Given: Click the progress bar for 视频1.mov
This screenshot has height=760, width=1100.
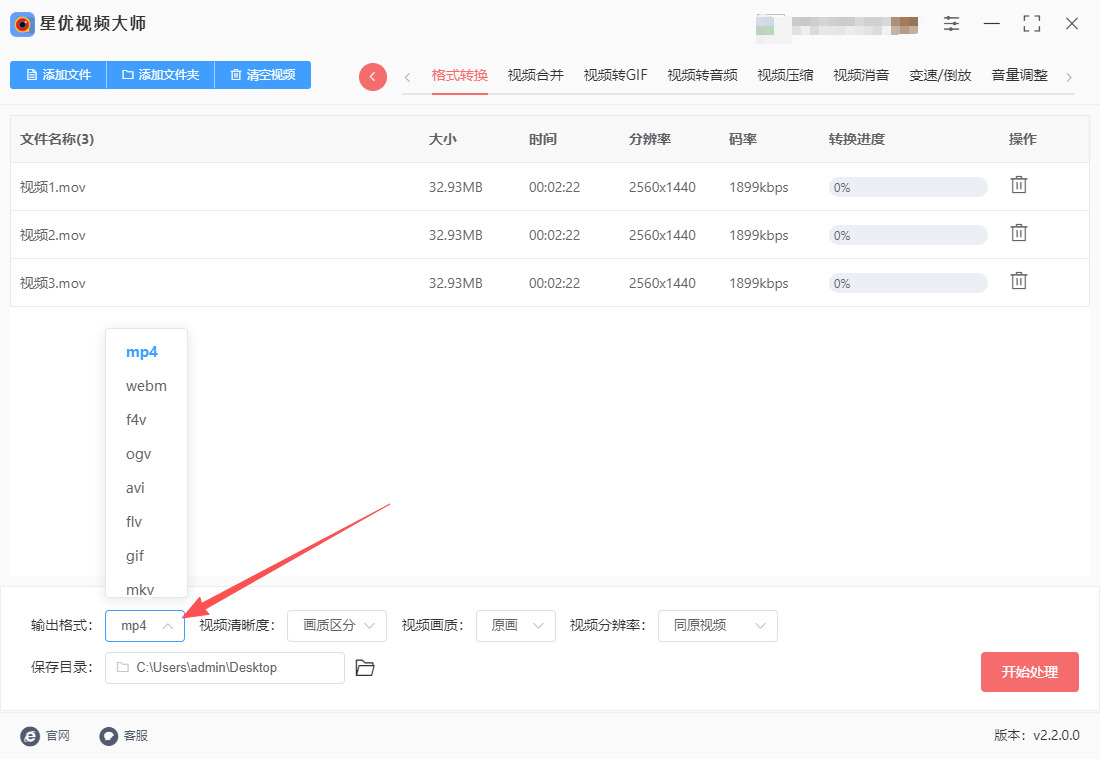Looking at the screenshot, I should tap(907, 187).
